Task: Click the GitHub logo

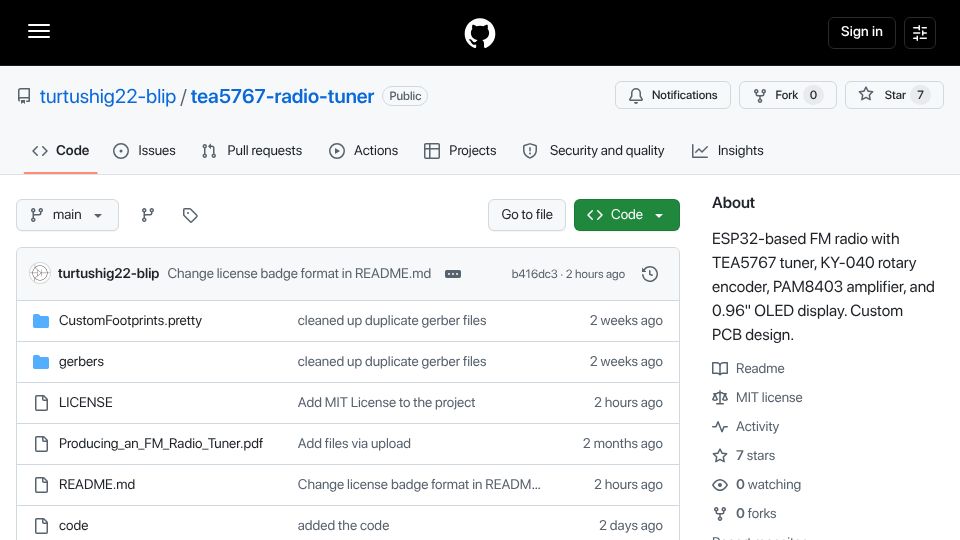Action: [x=479, y=33]
